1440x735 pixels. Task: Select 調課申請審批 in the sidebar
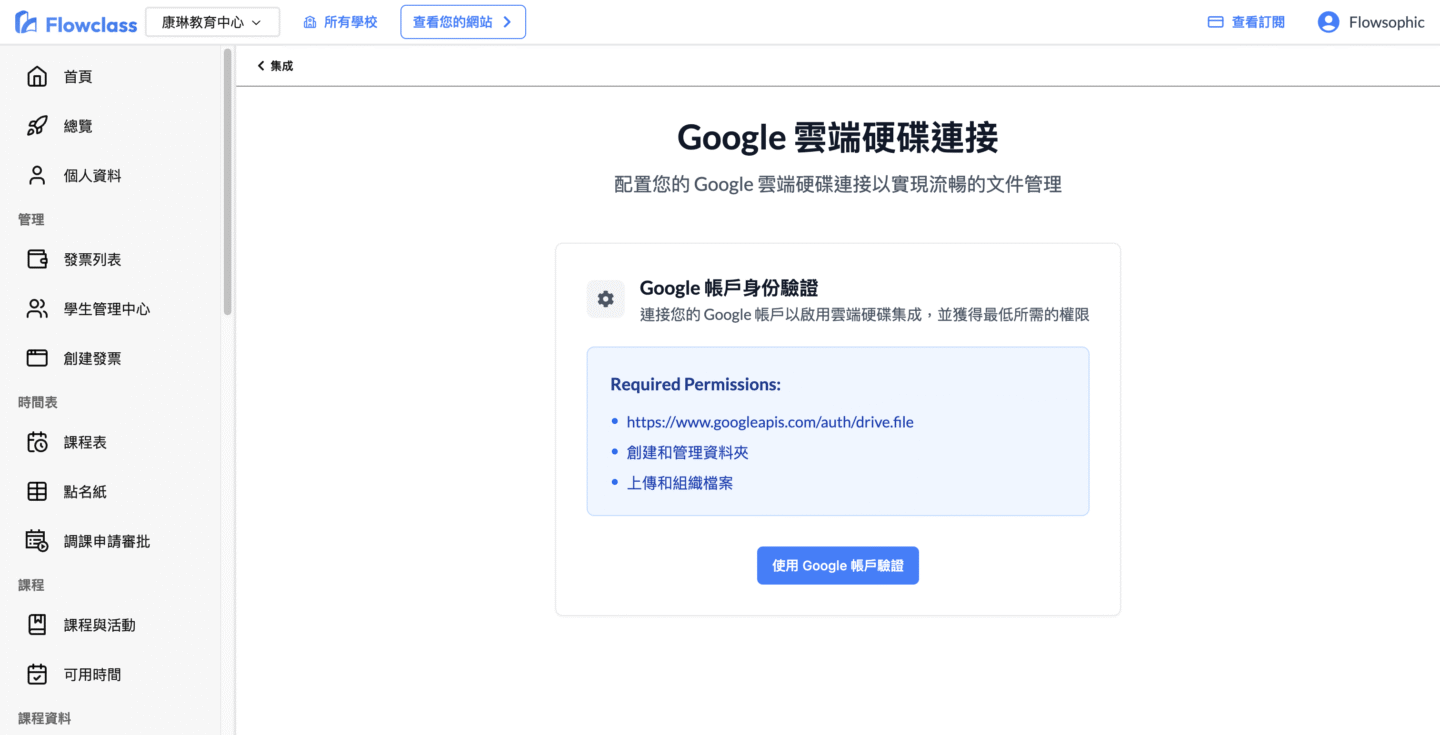click(106, 542)
